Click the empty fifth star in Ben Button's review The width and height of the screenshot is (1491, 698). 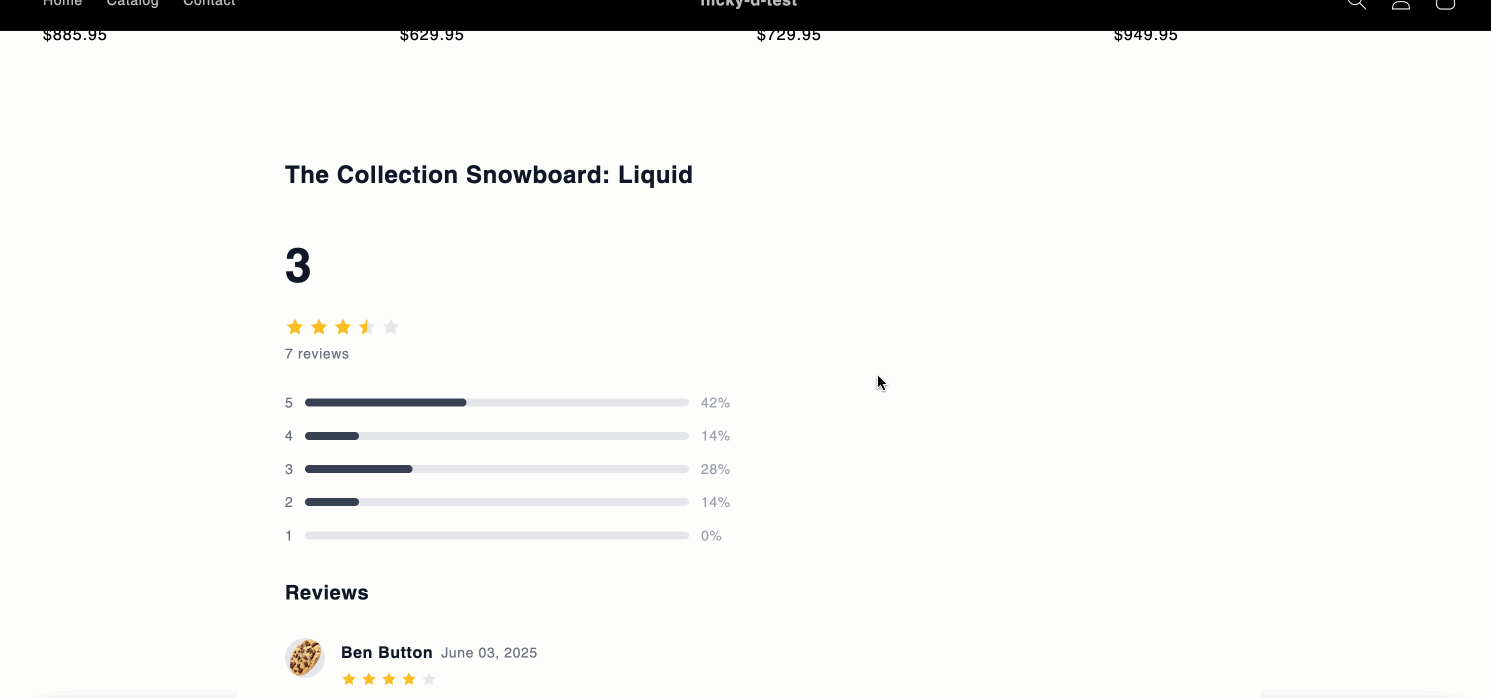[x=429, y=679]
